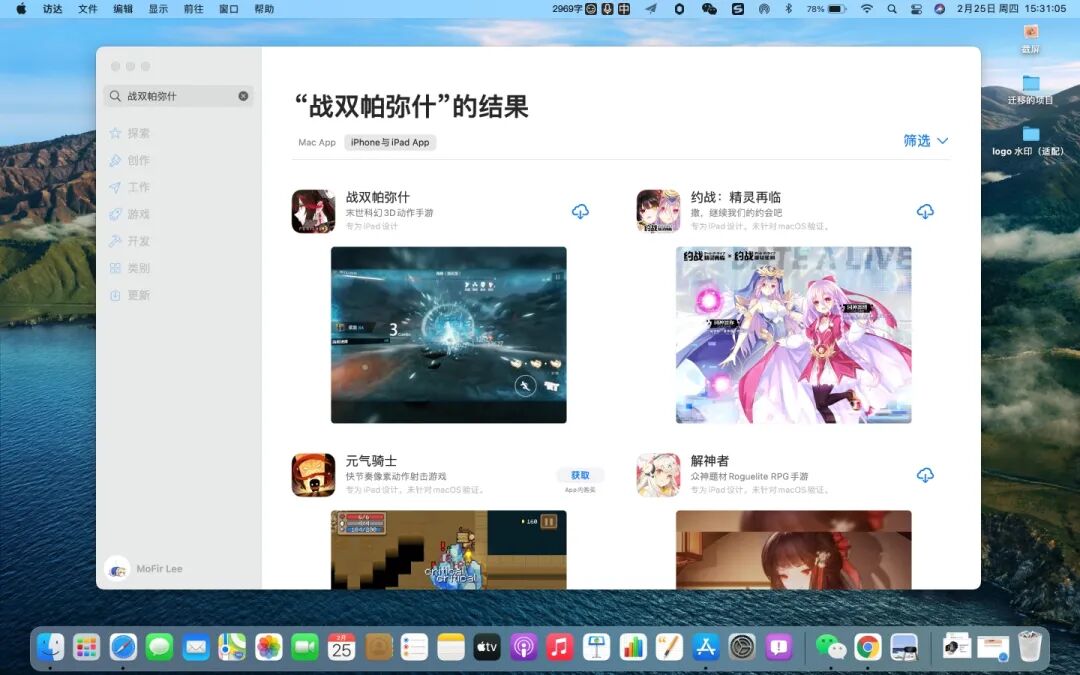
Task: Open the 截屏 file on the desktop
Action: 1030,39
